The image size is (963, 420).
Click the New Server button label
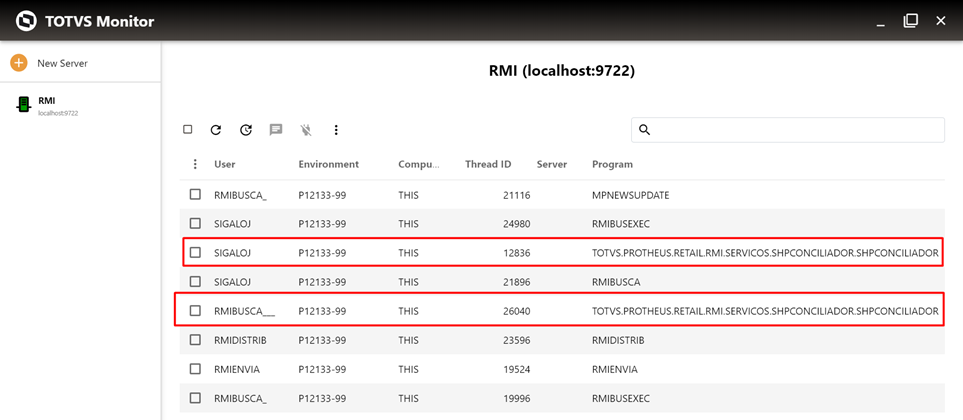click(63, 63)
